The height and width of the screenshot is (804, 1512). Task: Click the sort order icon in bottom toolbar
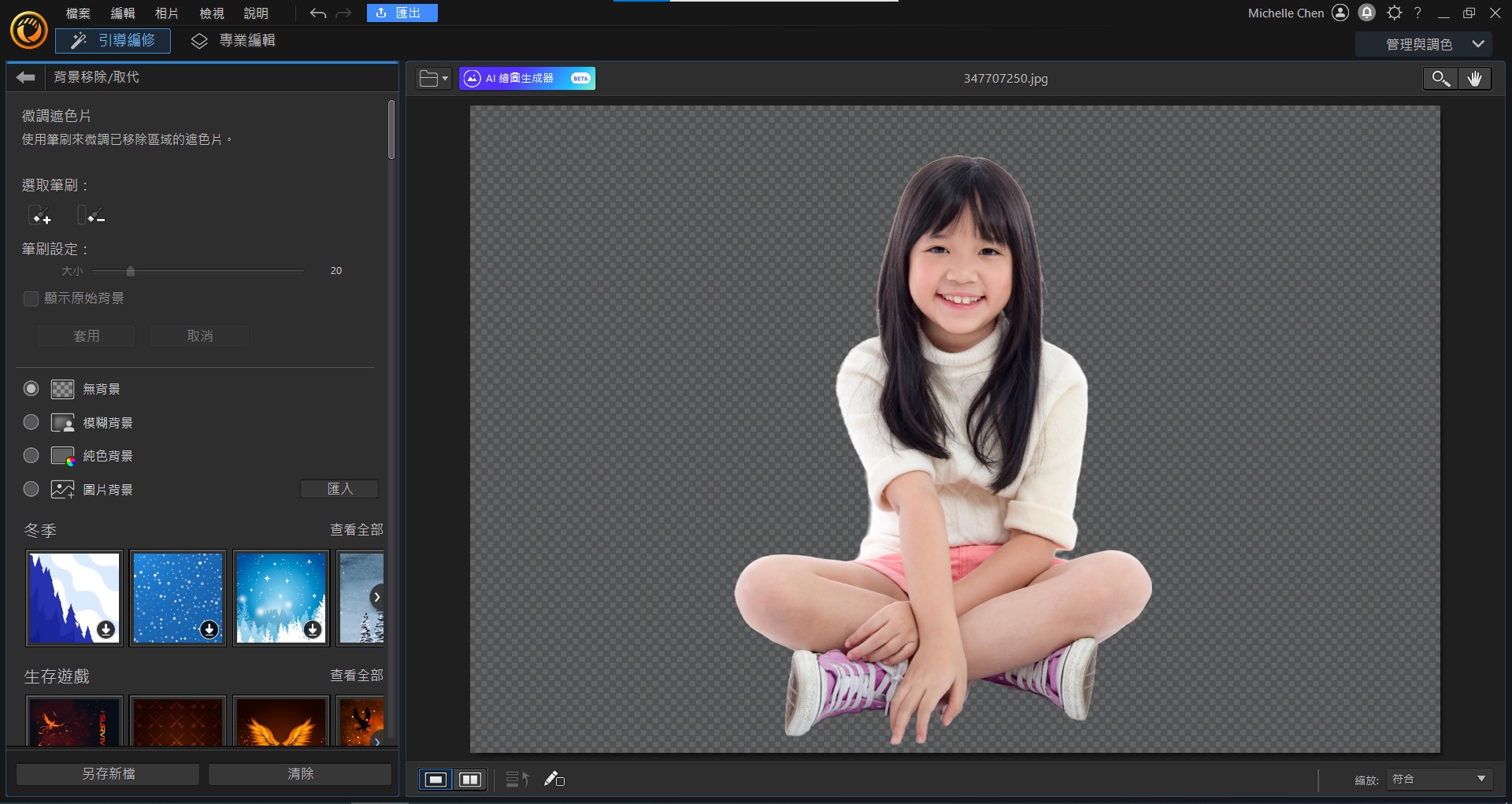517,780
